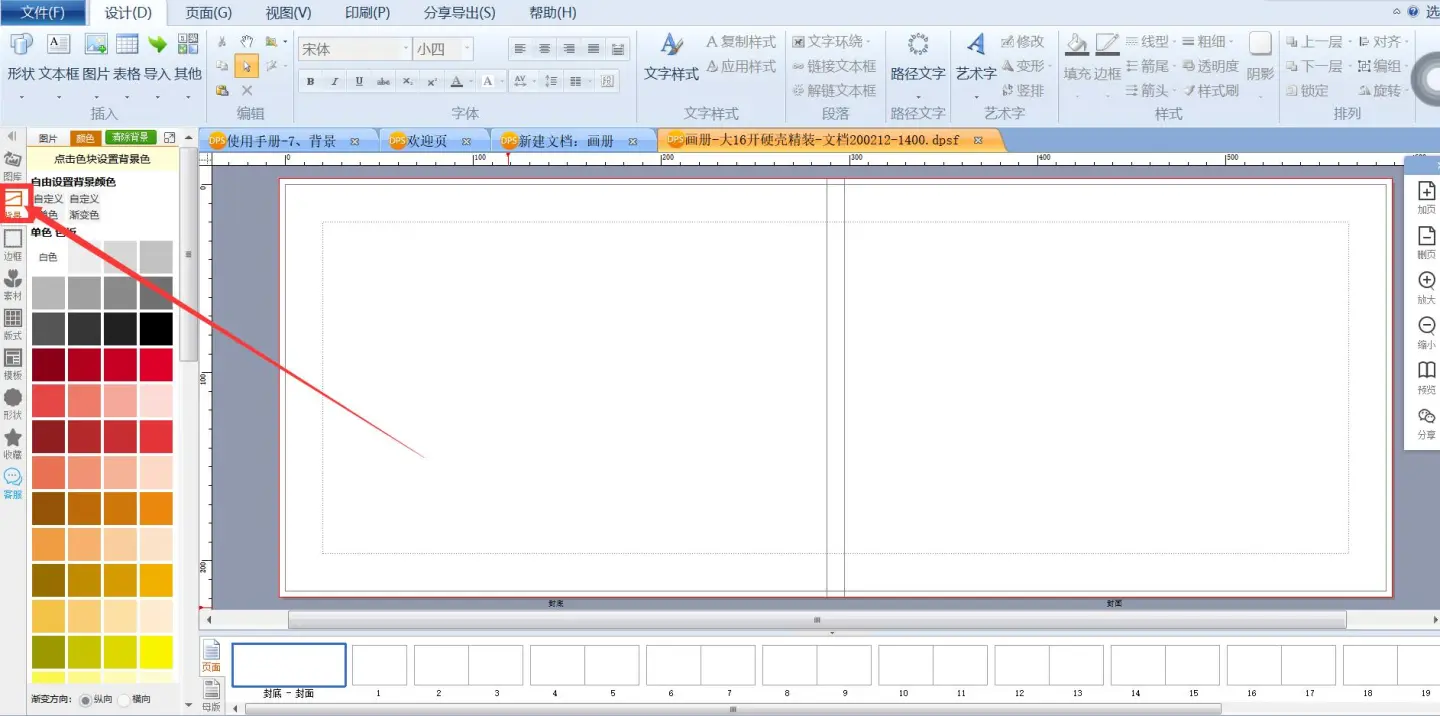Select the pages 2-3 spread thumbnail
This screenshot has height=716, width=1440.
pyautogui.click(x=468, y=665)
